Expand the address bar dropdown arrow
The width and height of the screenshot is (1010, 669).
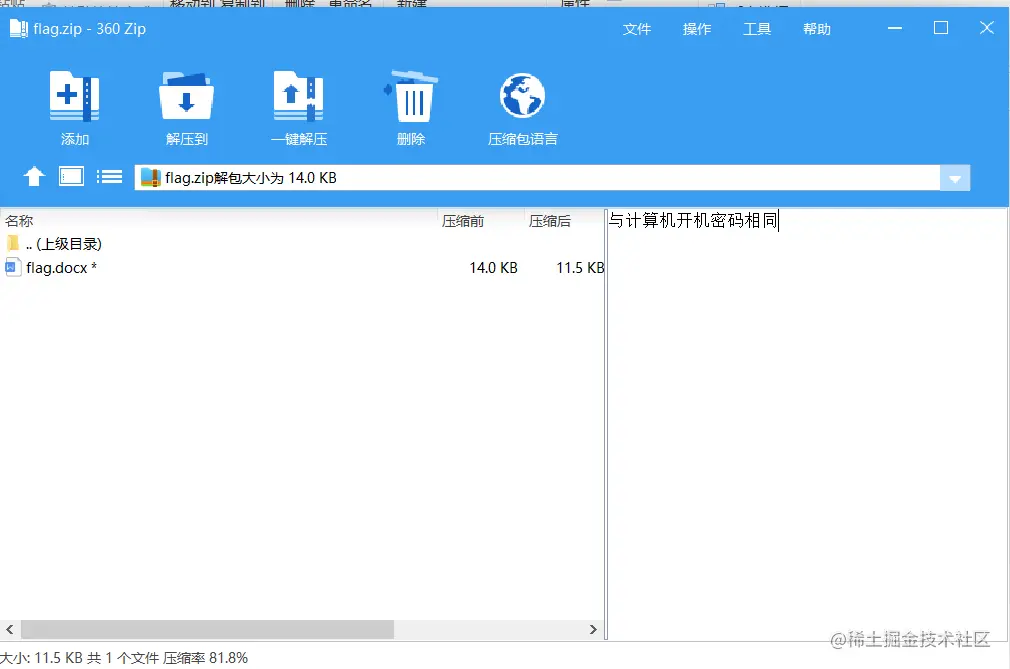pyautogui.click(x=955, y=178)
